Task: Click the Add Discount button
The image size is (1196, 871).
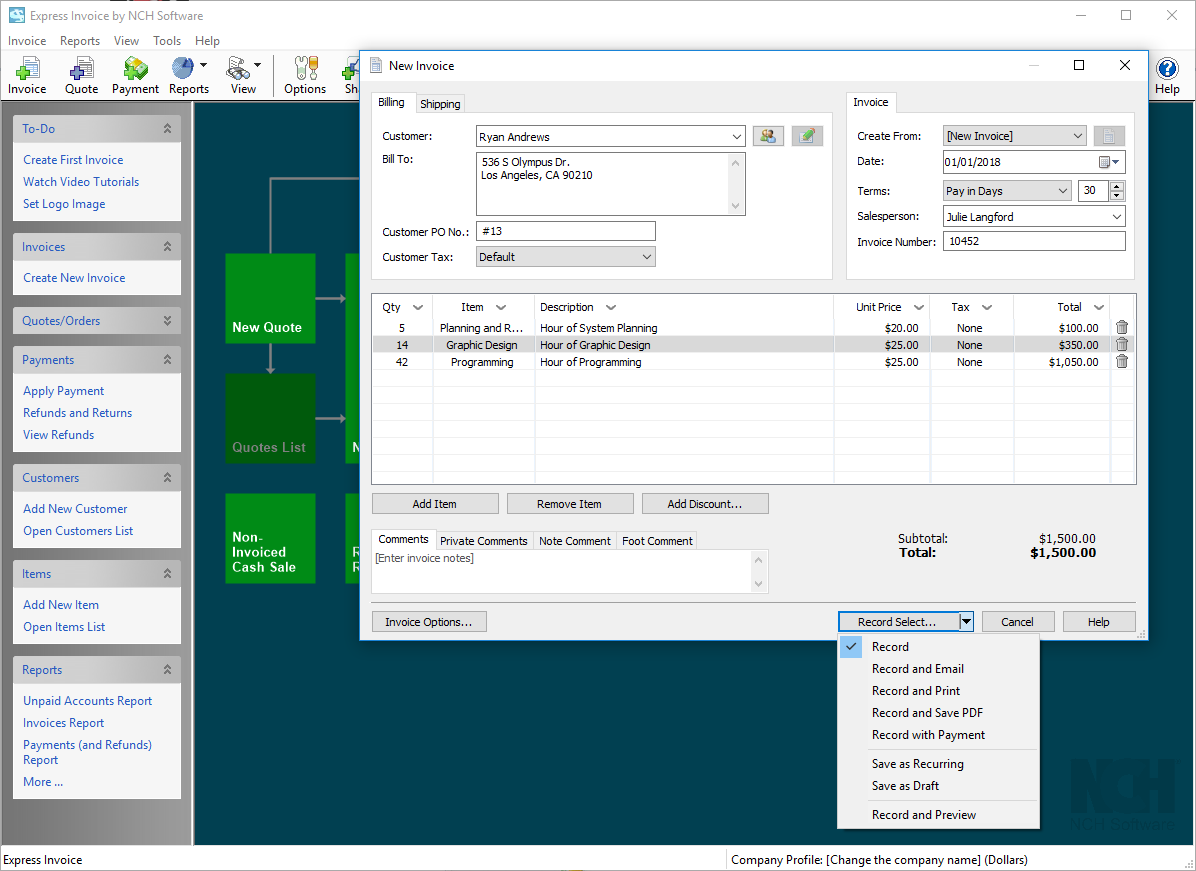Action: coord(705,503)
